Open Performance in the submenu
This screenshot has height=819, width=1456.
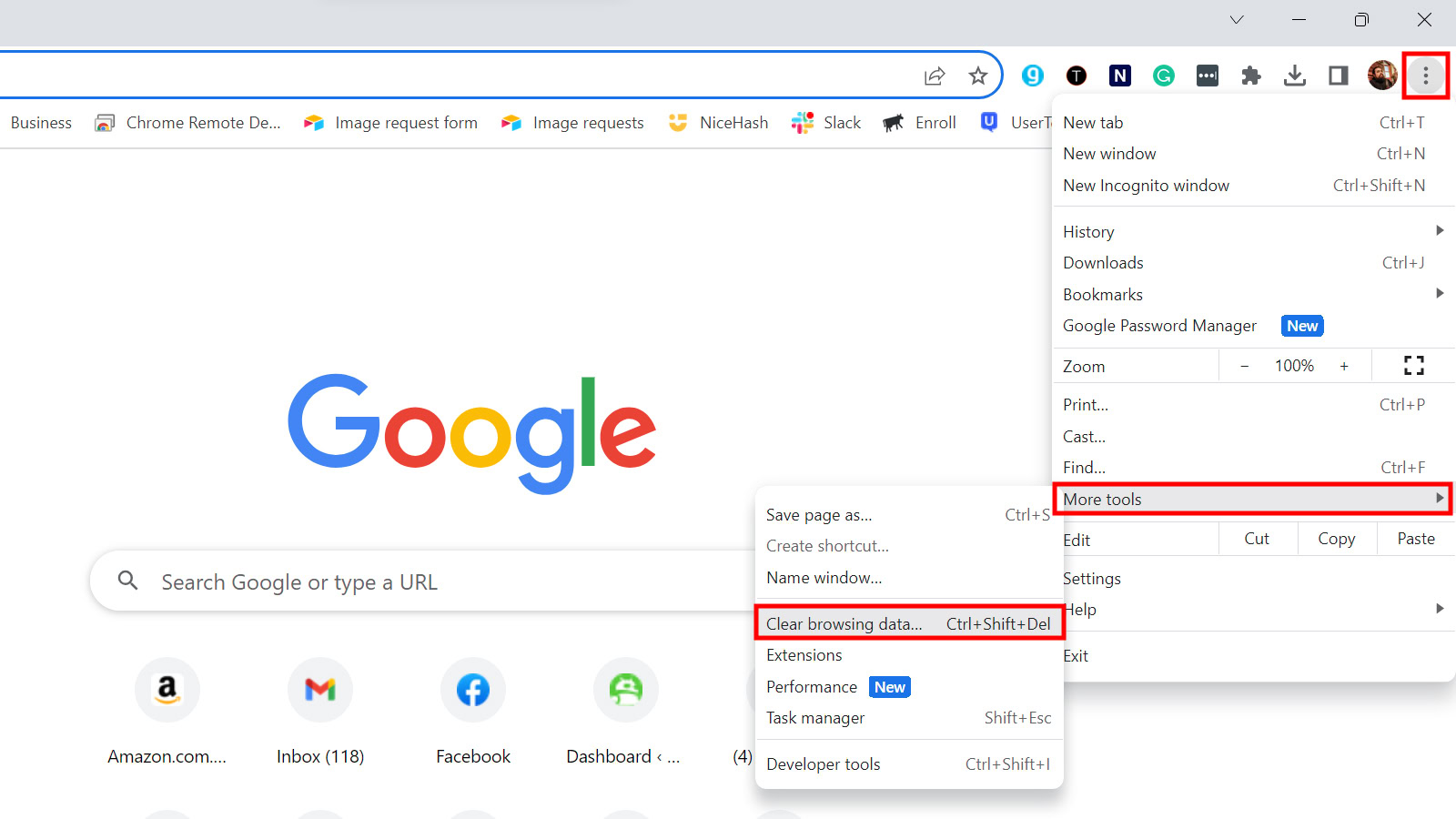[x=909, y=687]
